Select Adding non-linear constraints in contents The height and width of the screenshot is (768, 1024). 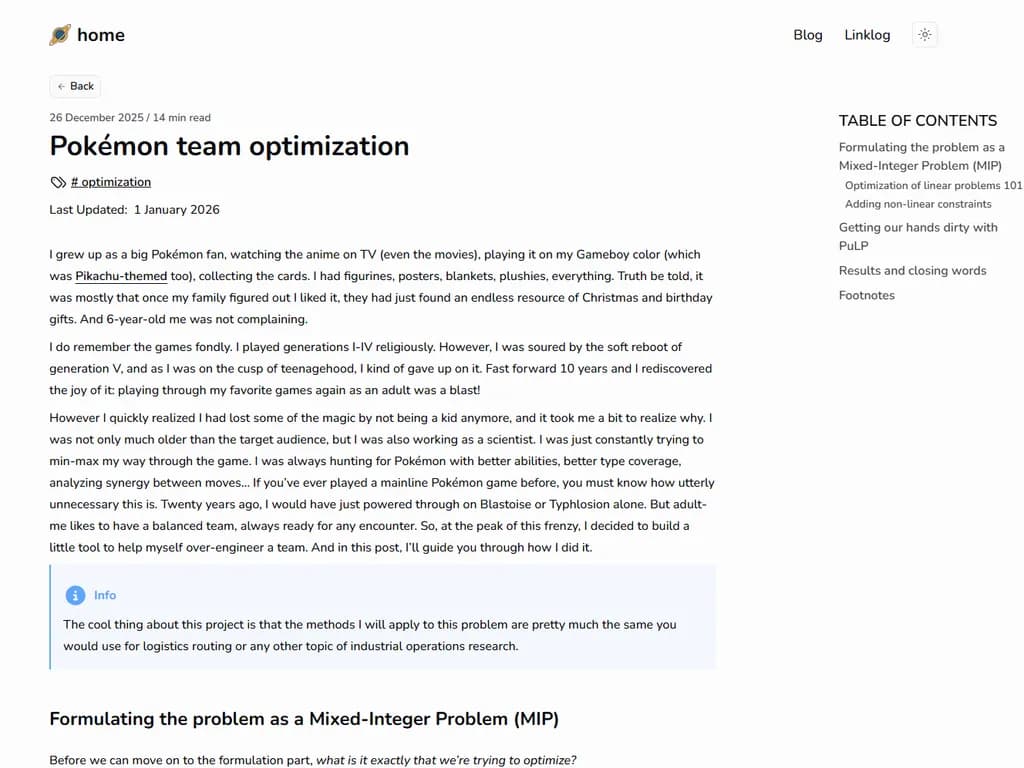coord(918,204)
